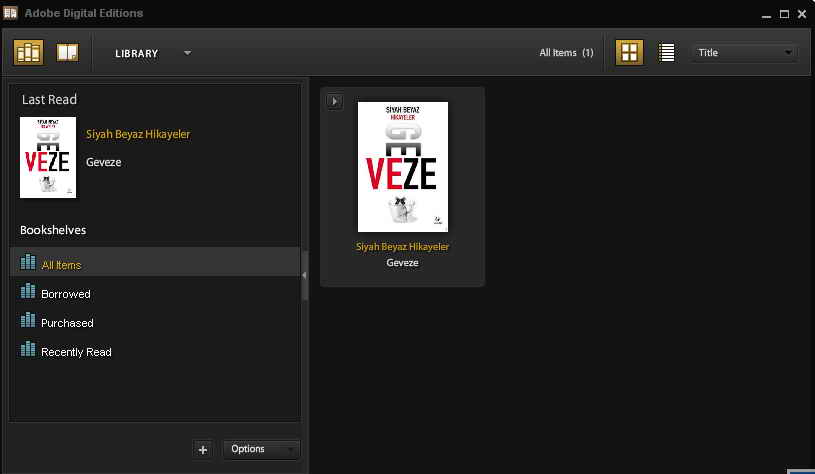The width and height of the screenshot is (815, 474).
Task: Open the LIBRARY dropdown menu
Action: click(153, 53)
